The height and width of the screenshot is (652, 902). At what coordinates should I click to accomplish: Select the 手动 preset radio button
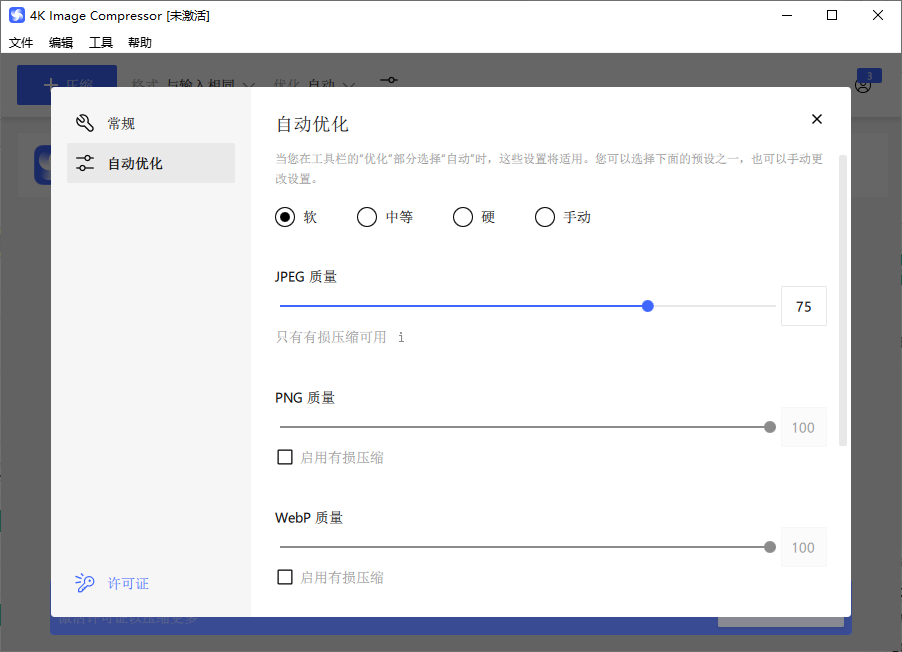(x=545, y=217)
